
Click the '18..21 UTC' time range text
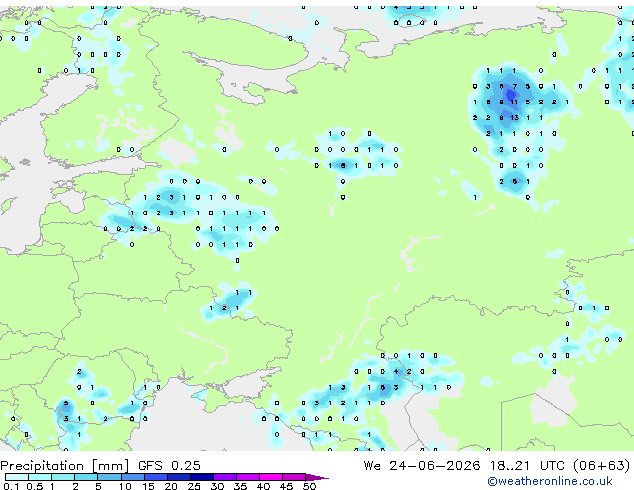[527, 466]
